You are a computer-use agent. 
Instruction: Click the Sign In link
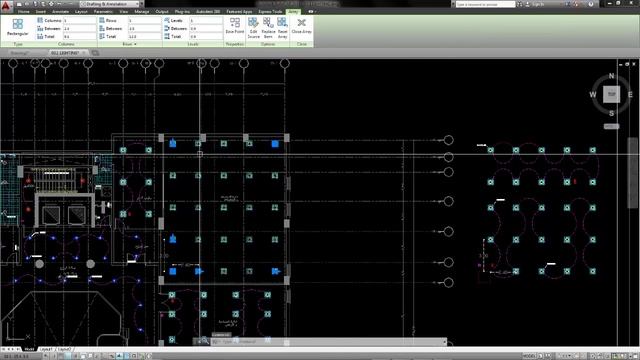pos(538,4)
